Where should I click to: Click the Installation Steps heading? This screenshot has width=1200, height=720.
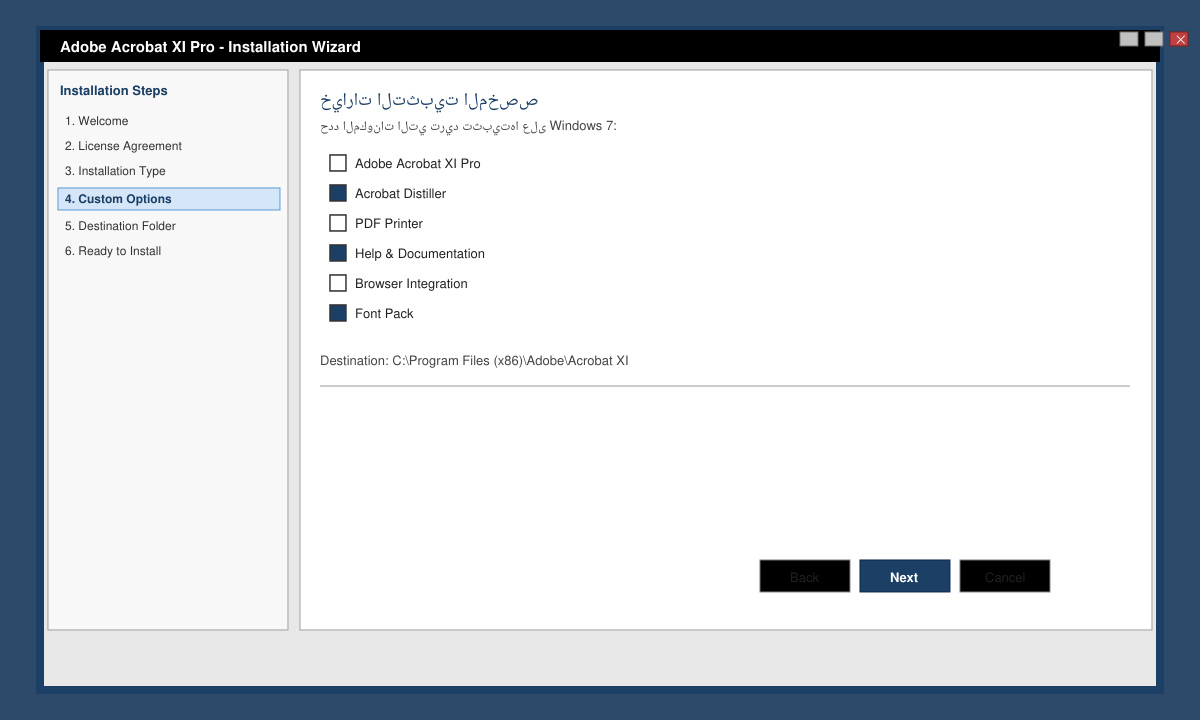114,91
